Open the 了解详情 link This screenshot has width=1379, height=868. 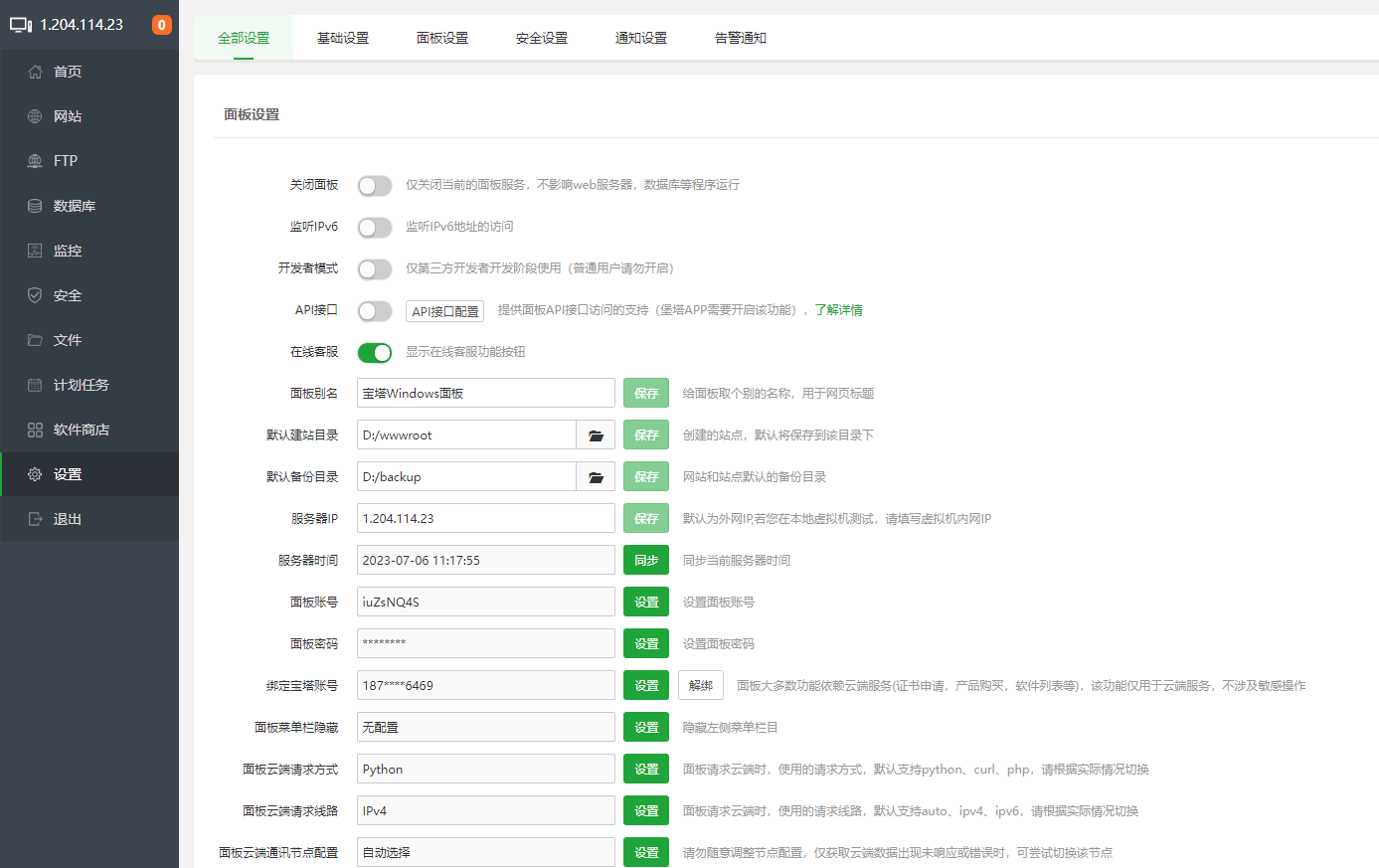pyautogui.click(x=838, y=310)
